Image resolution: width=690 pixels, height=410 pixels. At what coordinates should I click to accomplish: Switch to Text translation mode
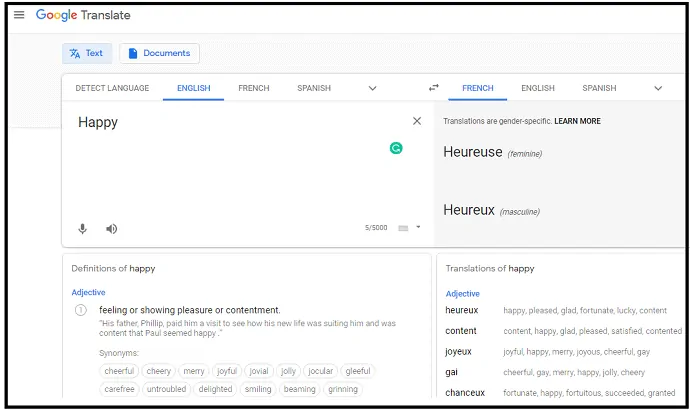click(x=87, y=53)
